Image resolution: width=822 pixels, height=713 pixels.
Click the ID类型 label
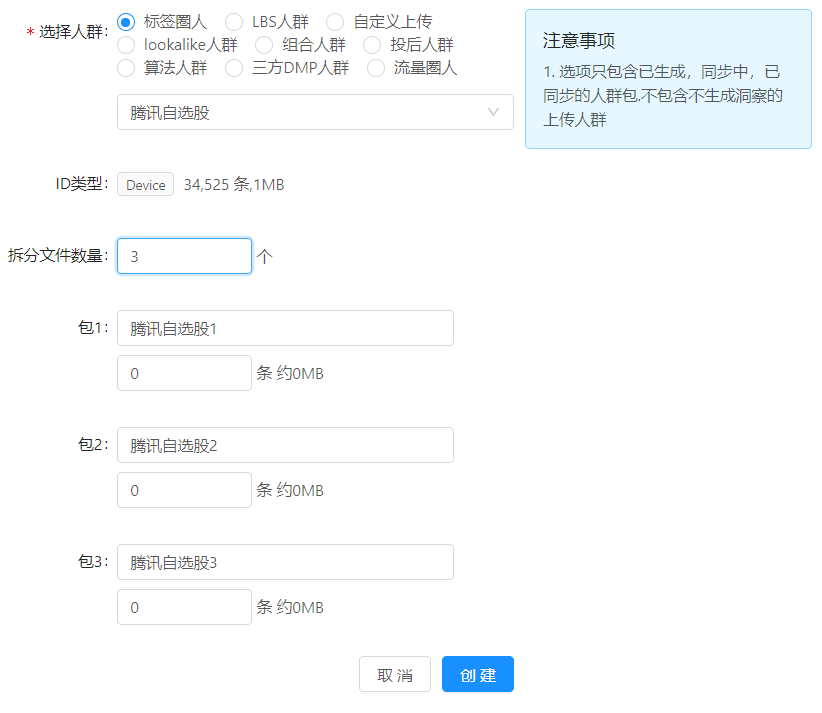click(x=82, y=184)
